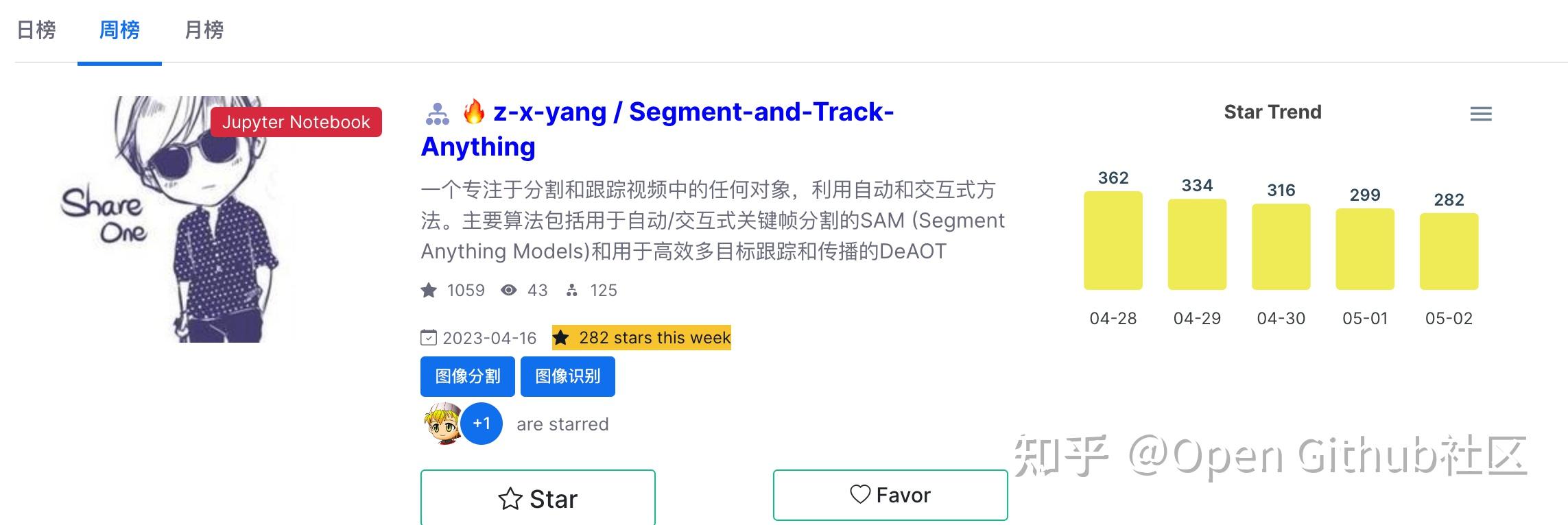Click the star icon next to count 1059

[429, 291]
